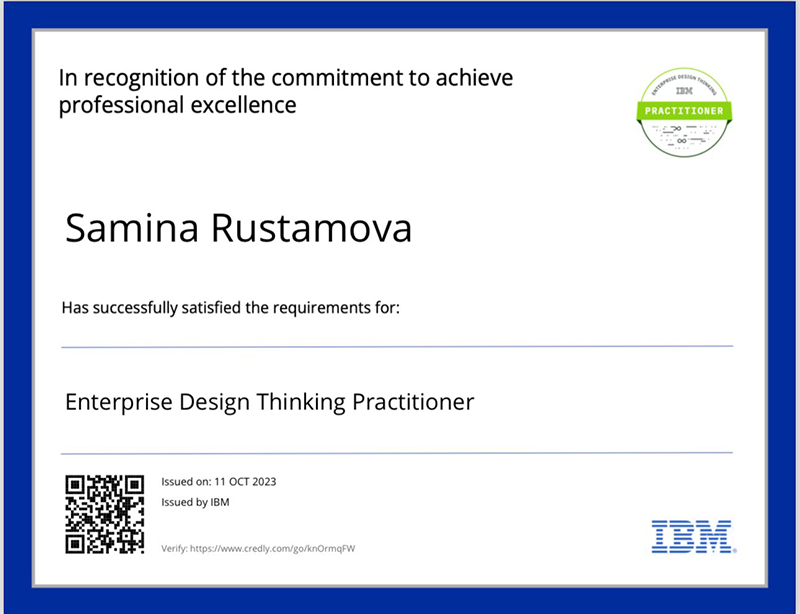Select the Enterprise Design Thinking Practitioner title
Image resolution: width=800 pixels, height=614 pixels.
coord(269,402)
